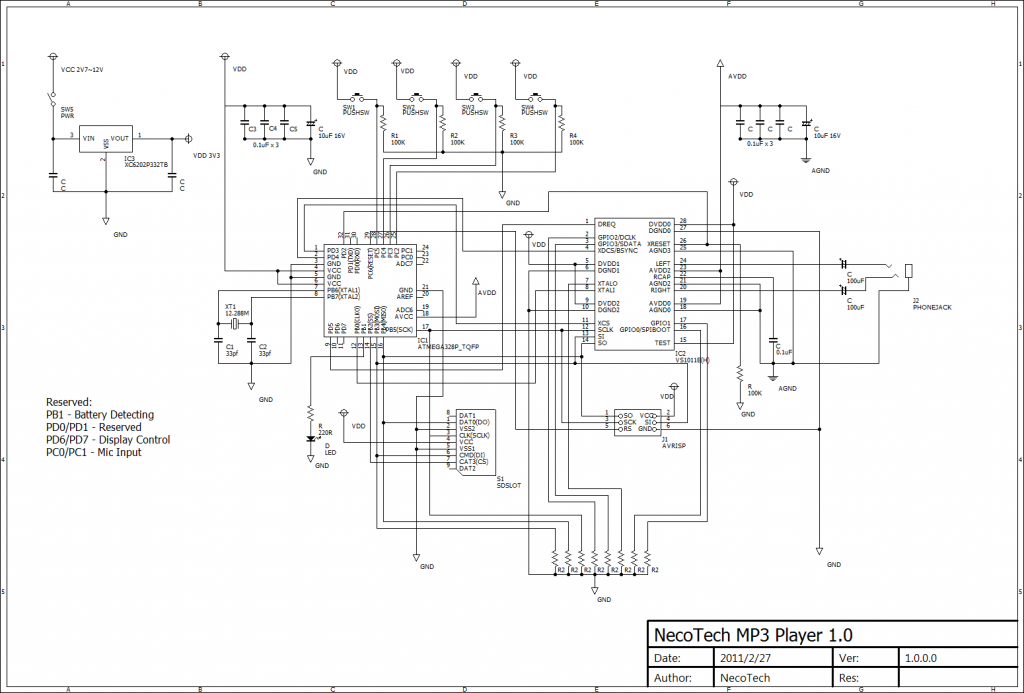Click the SW1 PUSHSW pushbutton symbol

point(358,99)
